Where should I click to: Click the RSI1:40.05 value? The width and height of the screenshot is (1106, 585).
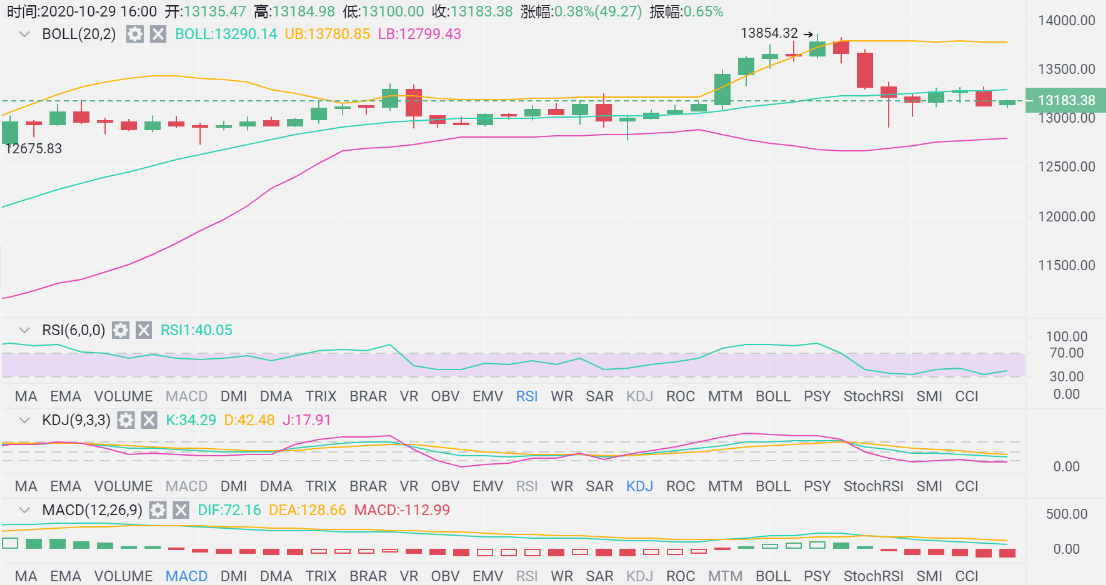click(x=196, y=330)
